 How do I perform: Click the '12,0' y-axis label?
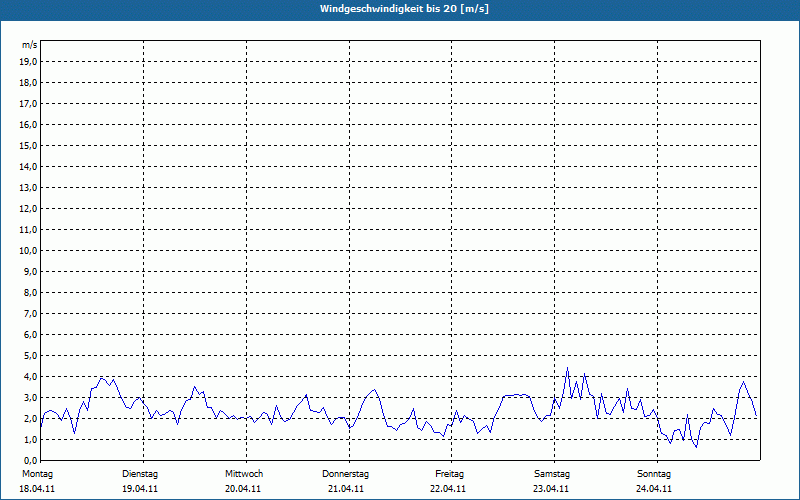29,209
